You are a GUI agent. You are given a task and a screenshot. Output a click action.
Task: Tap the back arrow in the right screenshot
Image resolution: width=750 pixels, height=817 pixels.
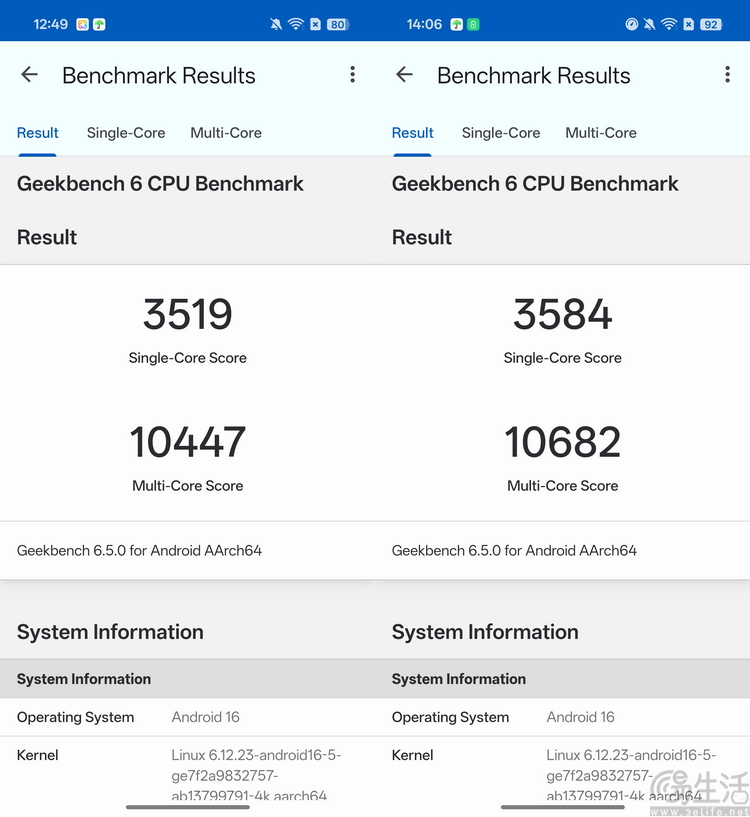coord(405,75)
